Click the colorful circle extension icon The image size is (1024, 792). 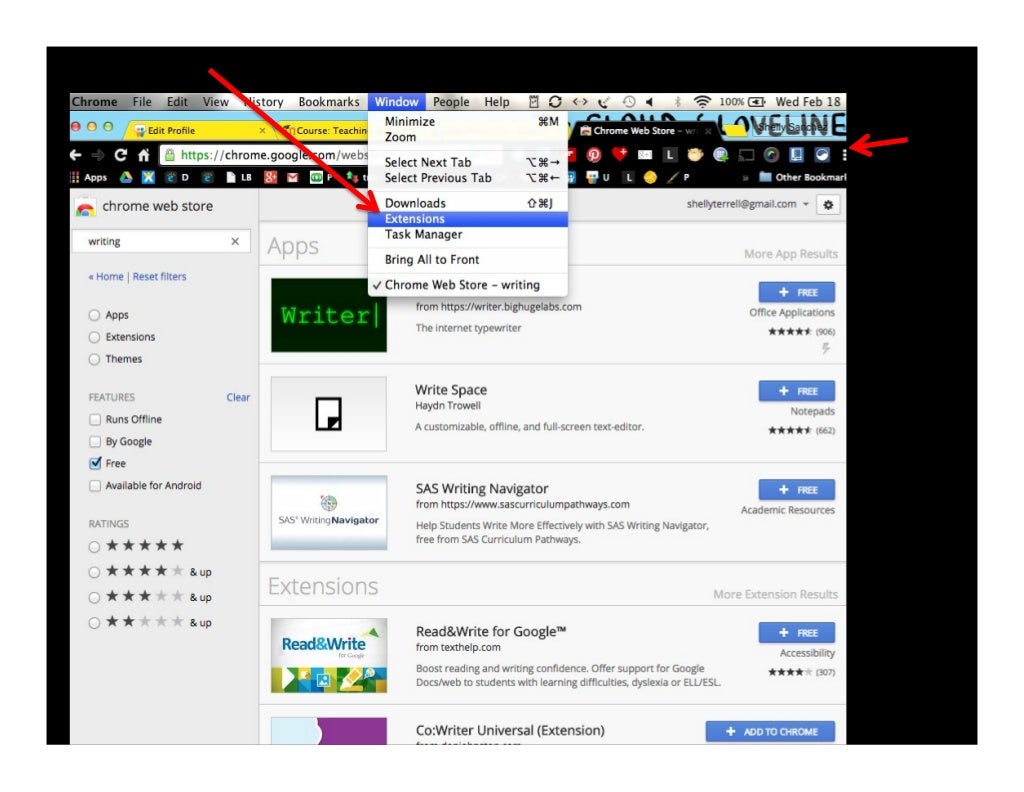[771, 155]
